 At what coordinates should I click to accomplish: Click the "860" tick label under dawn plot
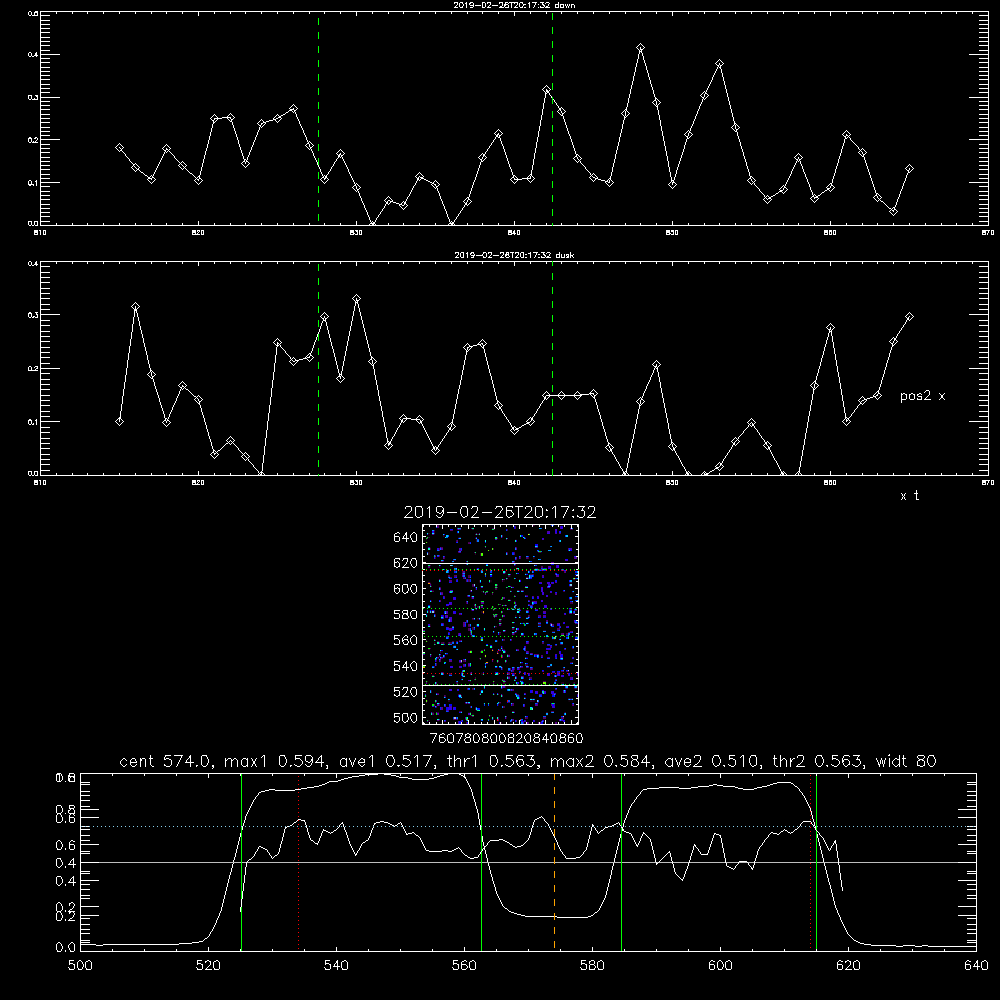pos(830,233)
